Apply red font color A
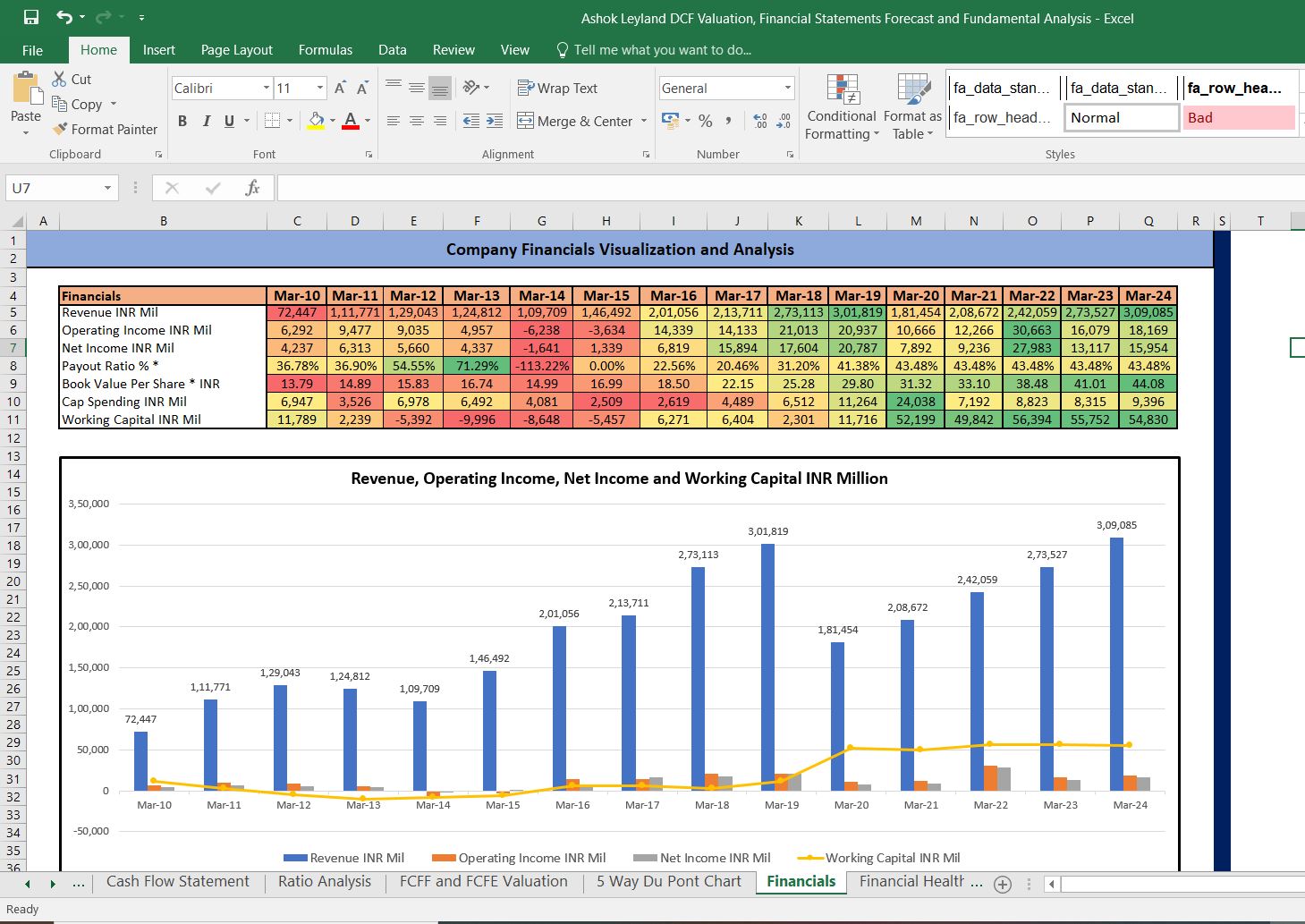This screenshot has width=1305, height=924. point(351,121)
